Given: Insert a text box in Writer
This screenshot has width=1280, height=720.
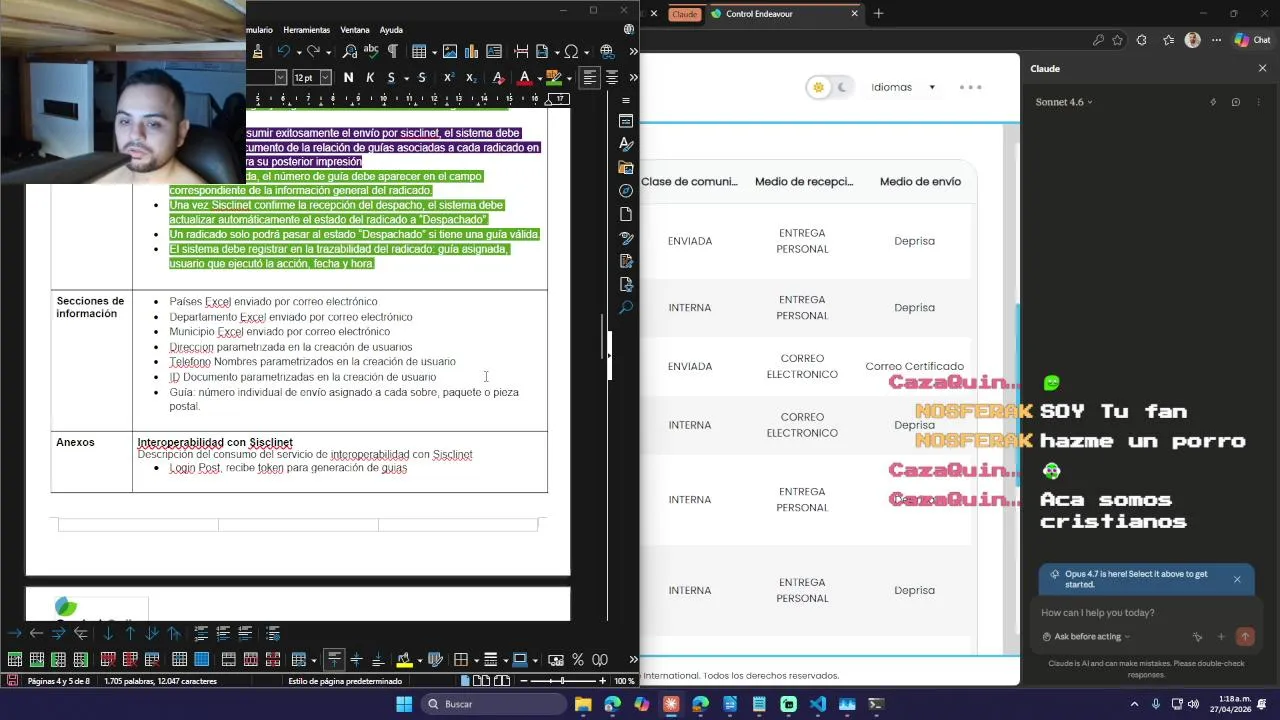Looking at the screenshot, I should [492, 52].
